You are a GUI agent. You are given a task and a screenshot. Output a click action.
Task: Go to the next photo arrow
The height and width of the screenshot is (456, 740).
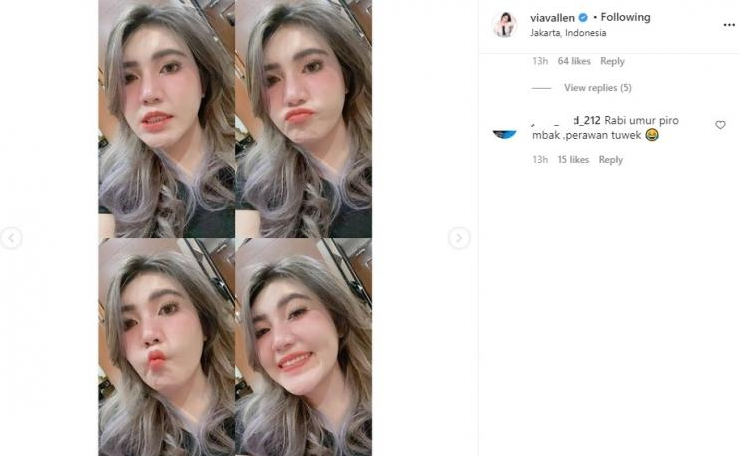pos(459,238)
